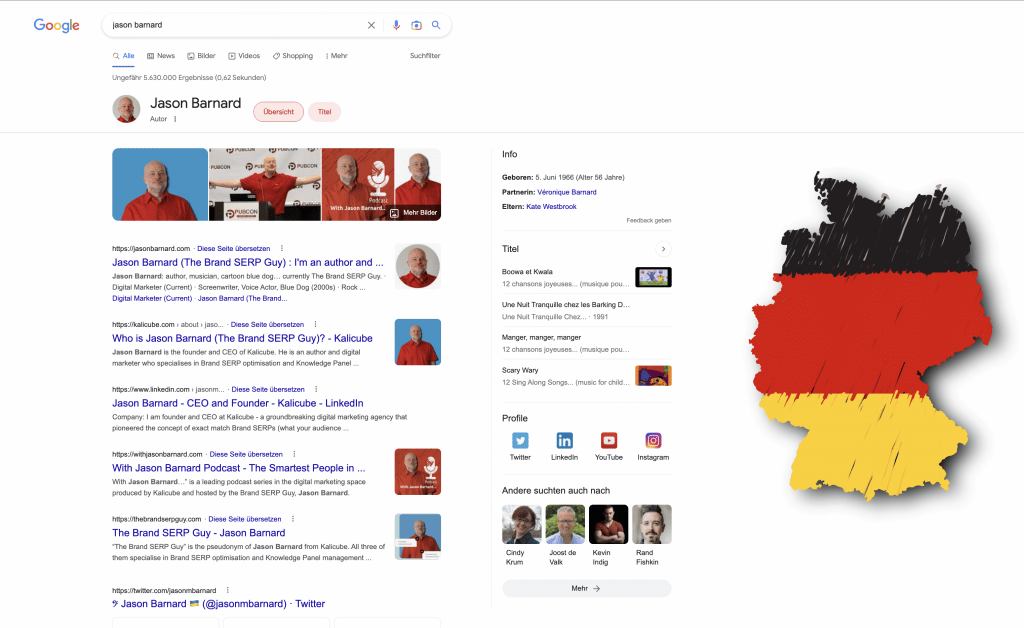Open Suchfilter search tools
The image size is (1024, 628).
tap(425, 56)
